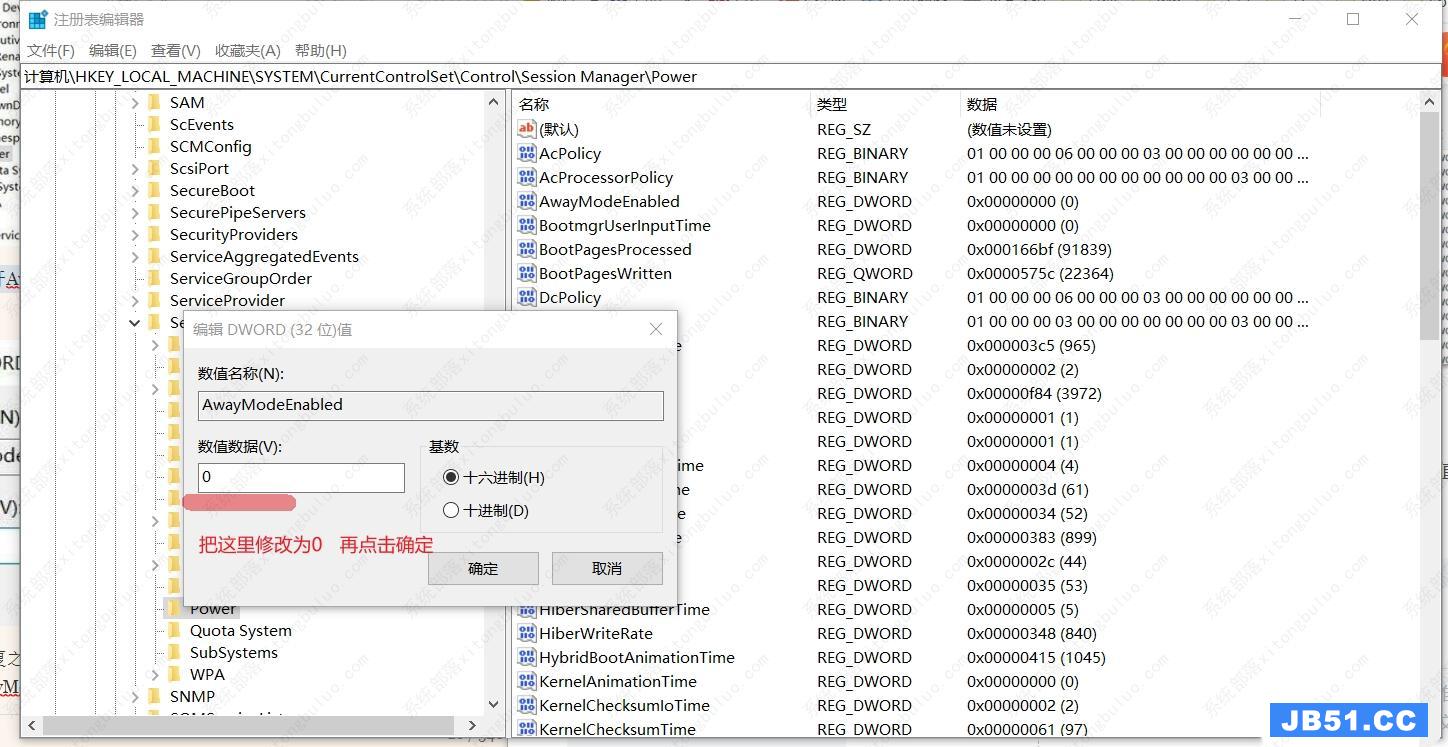Click the AwayModeEnabled DWORD value icon
Image resolution: width=1448 pixels, height=747 pixels.
pos(527,201)
